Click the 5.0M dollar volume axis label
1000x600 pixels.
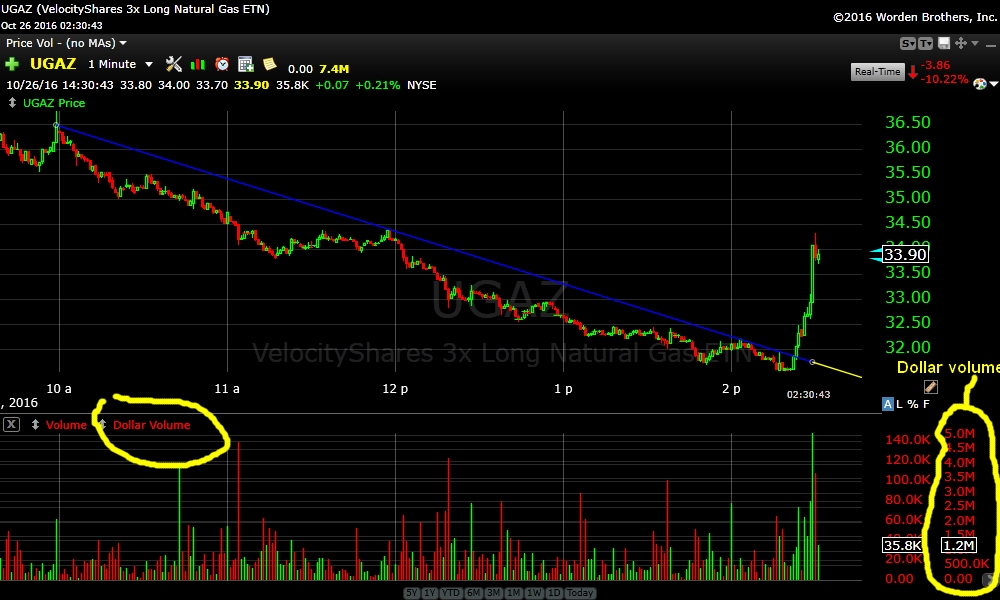coord(960,434)
